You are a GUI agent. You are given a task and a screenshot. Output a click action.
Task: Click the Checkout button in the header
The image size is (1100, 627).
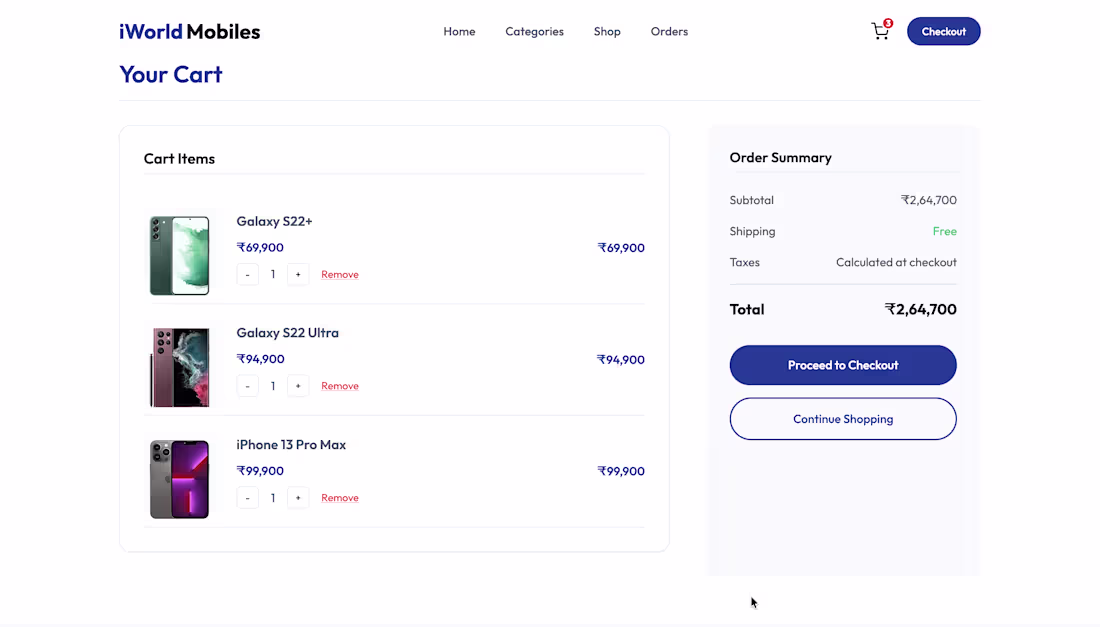pyautogui.click(x=943, y=32)
